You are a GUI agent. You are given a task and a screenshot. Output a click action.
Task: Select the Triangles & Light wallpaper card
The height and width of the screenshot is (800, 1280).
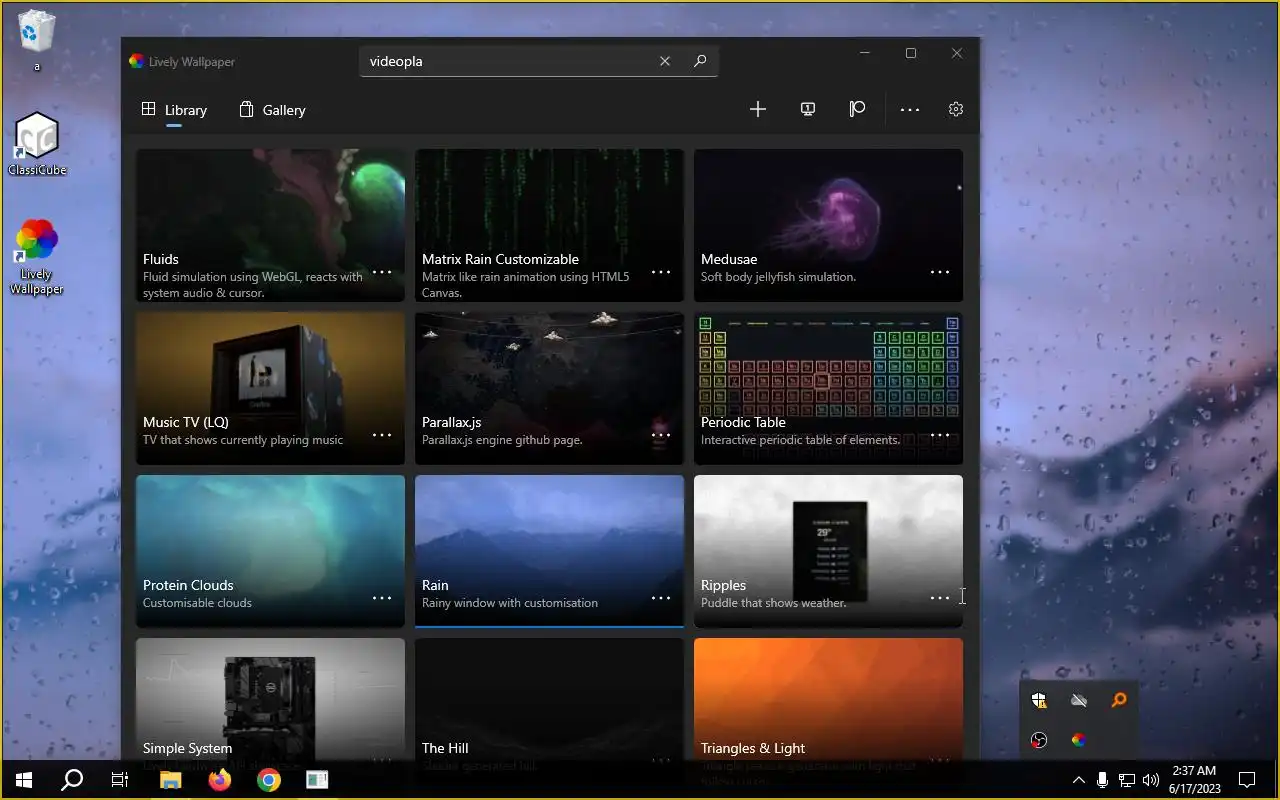(828, 699)
